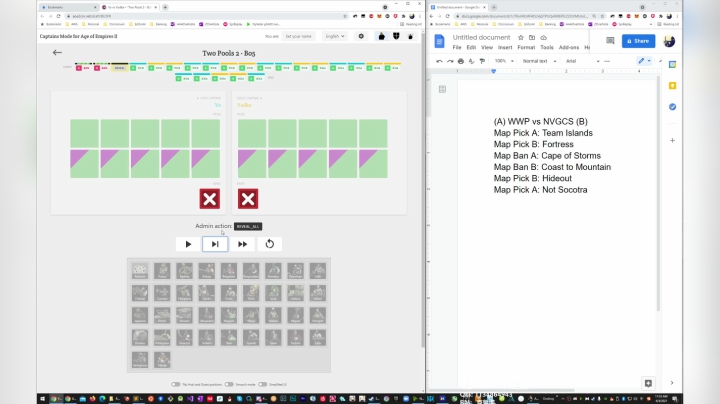720x404 pixels.
Task: Open the Windows Start button
Action: pyautogui.click(x=42, y=398)
